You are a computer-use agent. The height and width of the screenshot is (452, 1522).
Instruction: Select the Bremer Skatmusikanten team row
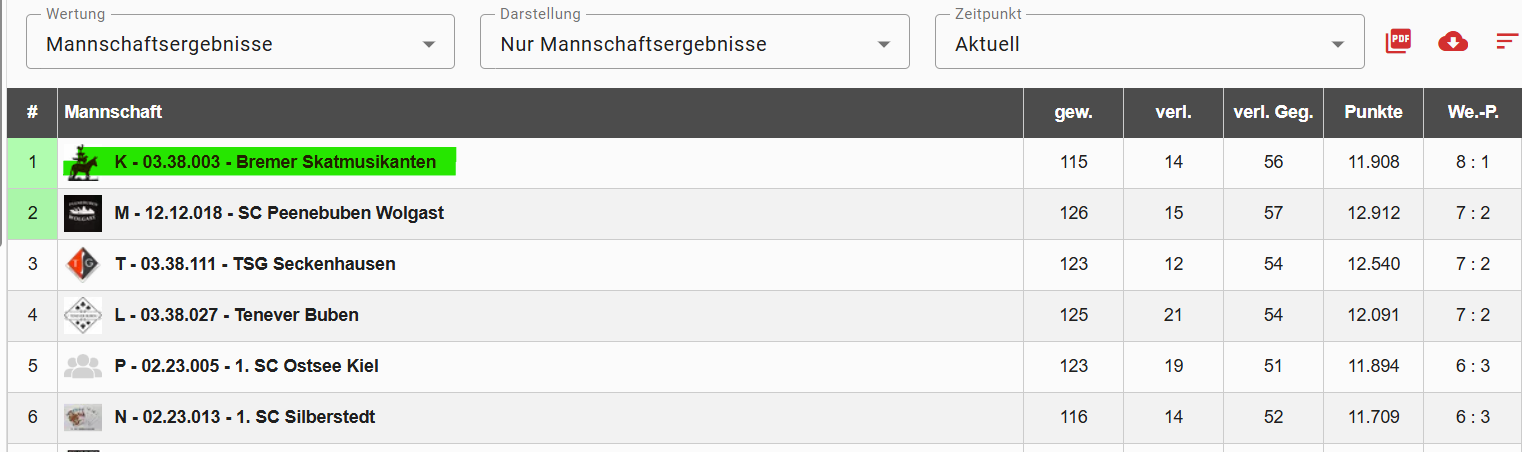click(275, 162)
